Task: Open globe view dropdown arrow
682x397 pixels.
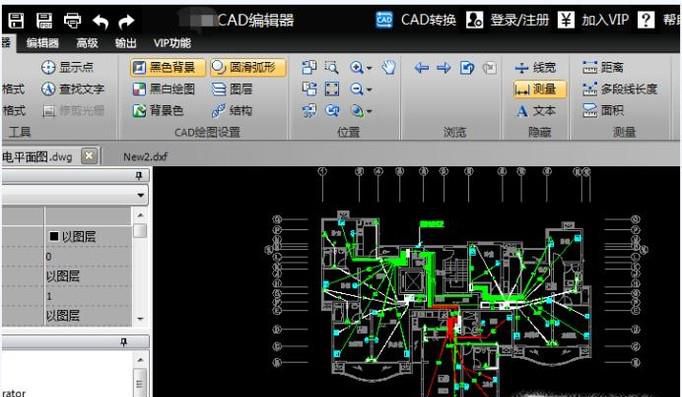Action: (x=369, y=111)
